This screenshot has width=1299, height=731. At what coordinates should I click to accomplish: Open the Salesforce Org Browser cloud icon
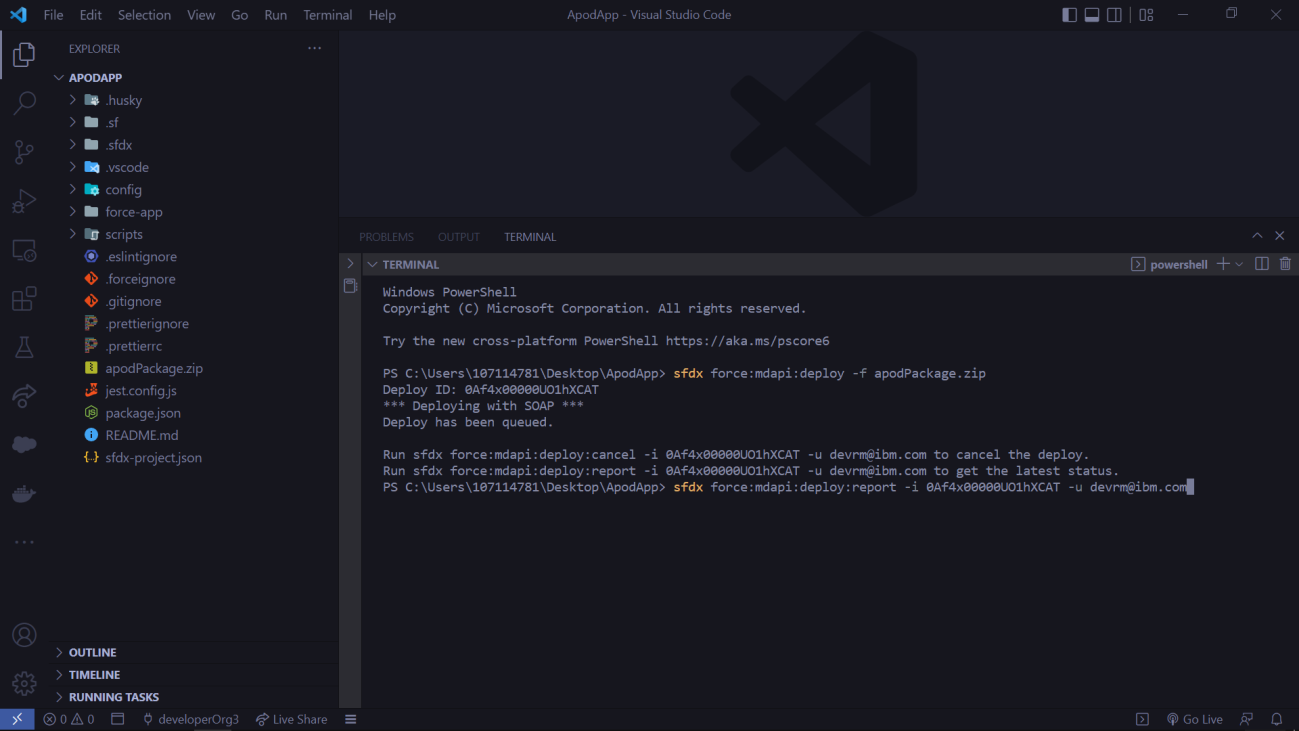pyautogui.click(x=24, y=444)
